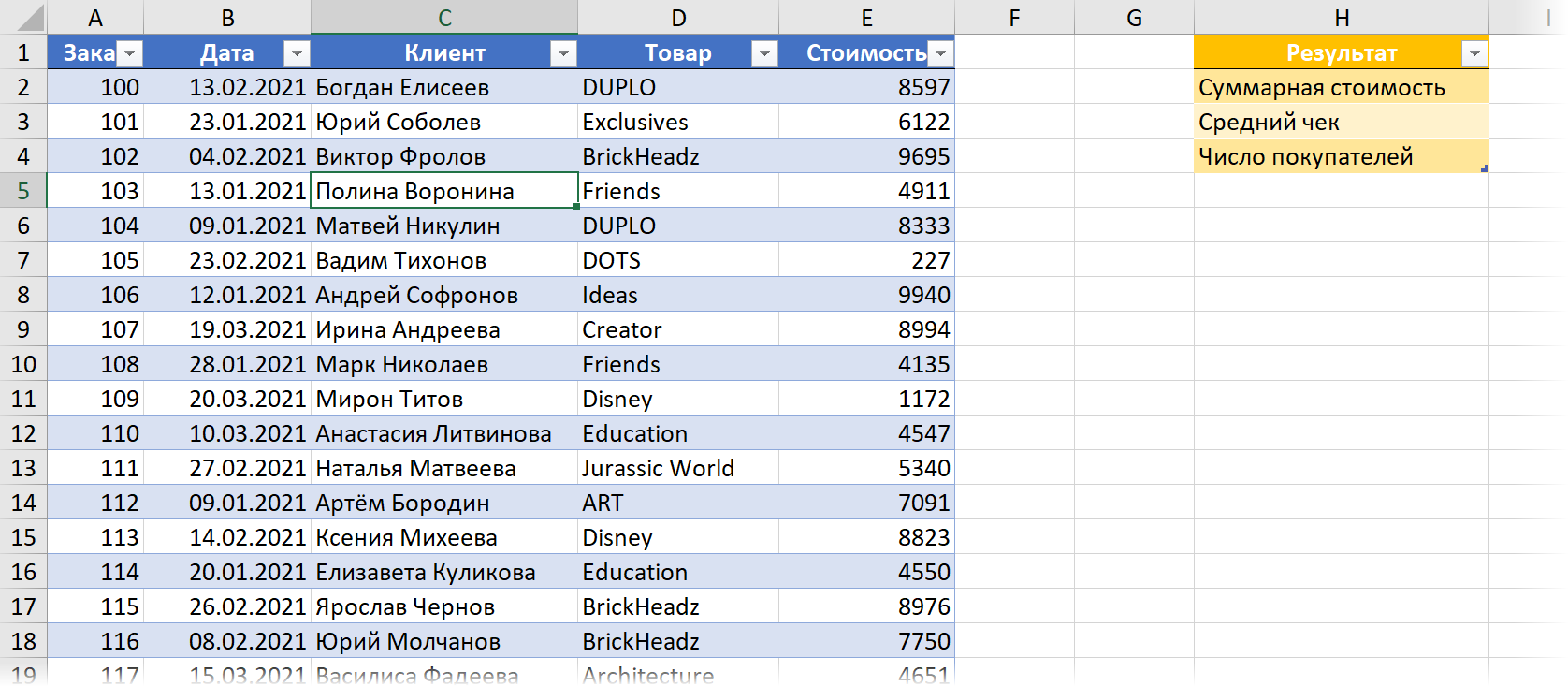The width and height of the screenshot is (1568, 686).
Task: Select column D header
Action: pyautogui.click(x=678, y=18)
